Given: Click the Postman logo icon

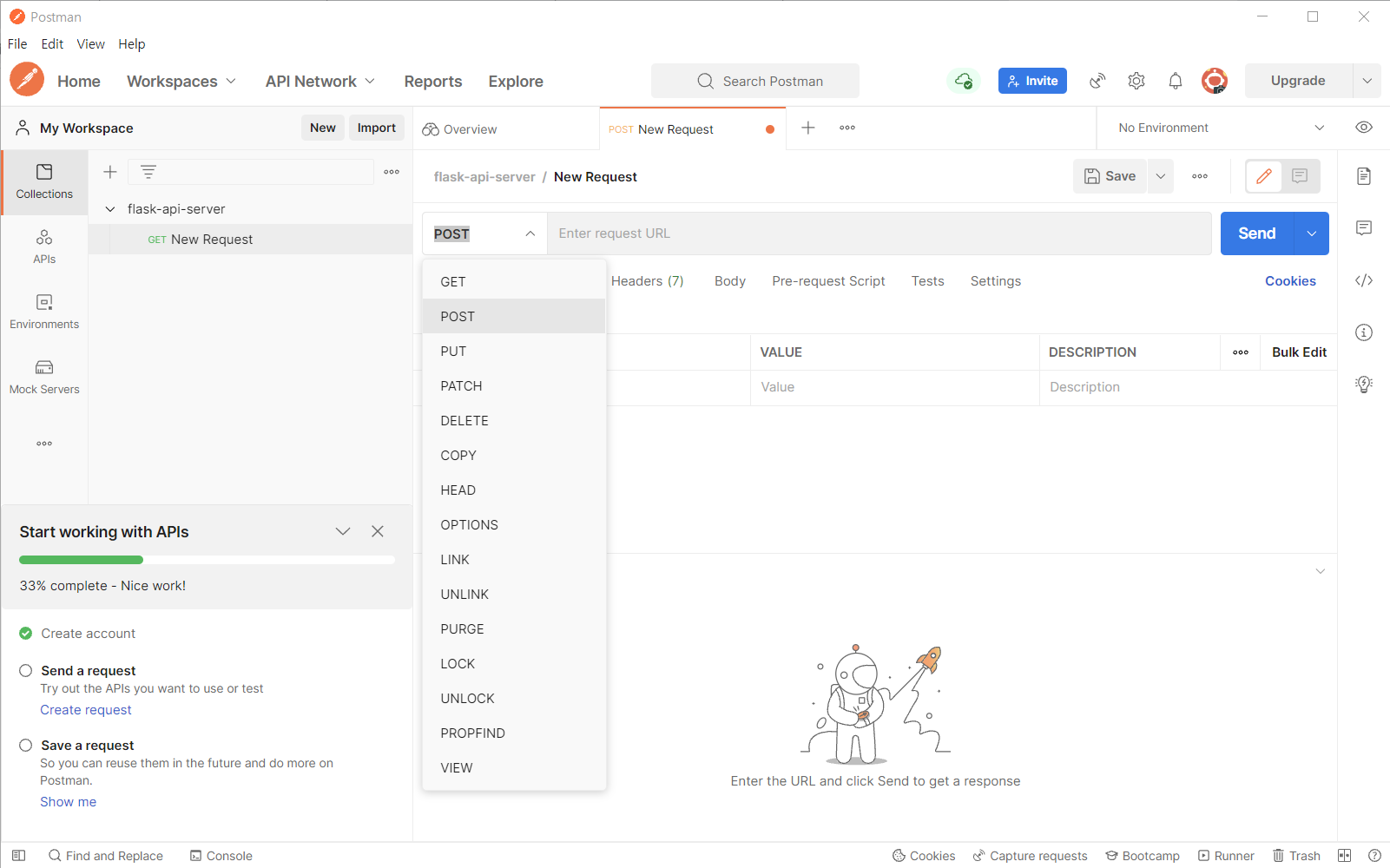Looking at the screenshot, I should [27, 80].
